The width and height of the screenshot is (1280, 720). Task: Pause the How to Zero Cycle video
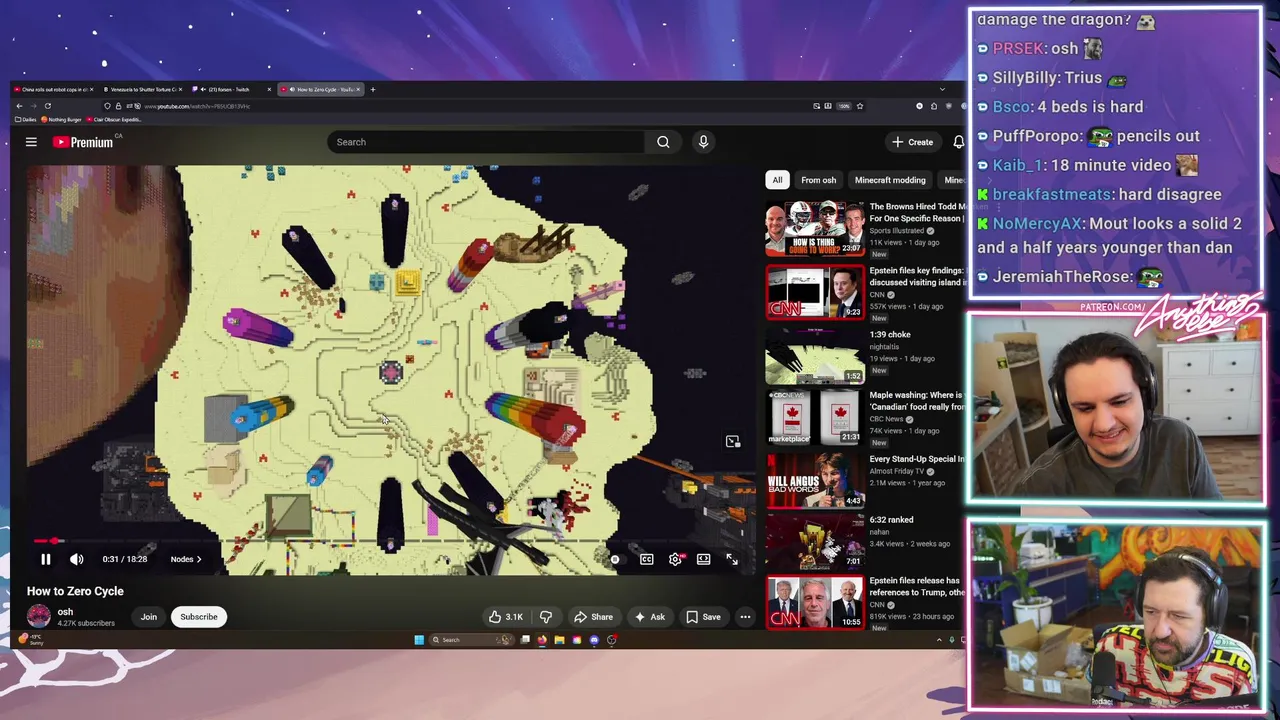pyautogui.click(x=45, y=559)
